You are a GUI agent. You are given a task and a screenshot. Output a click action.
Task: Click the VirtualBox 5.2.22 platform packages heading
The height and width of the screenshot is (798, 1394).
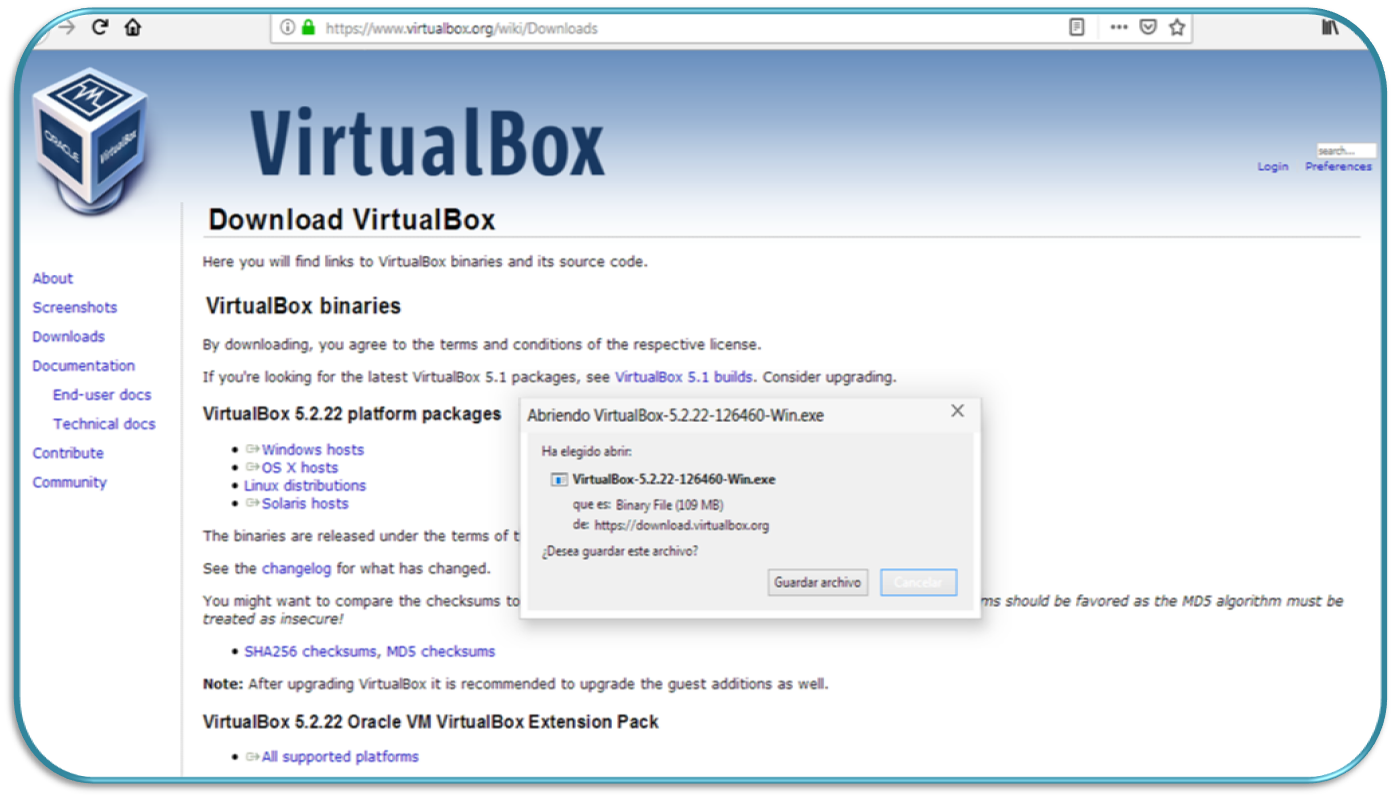(x=352, y=413)
